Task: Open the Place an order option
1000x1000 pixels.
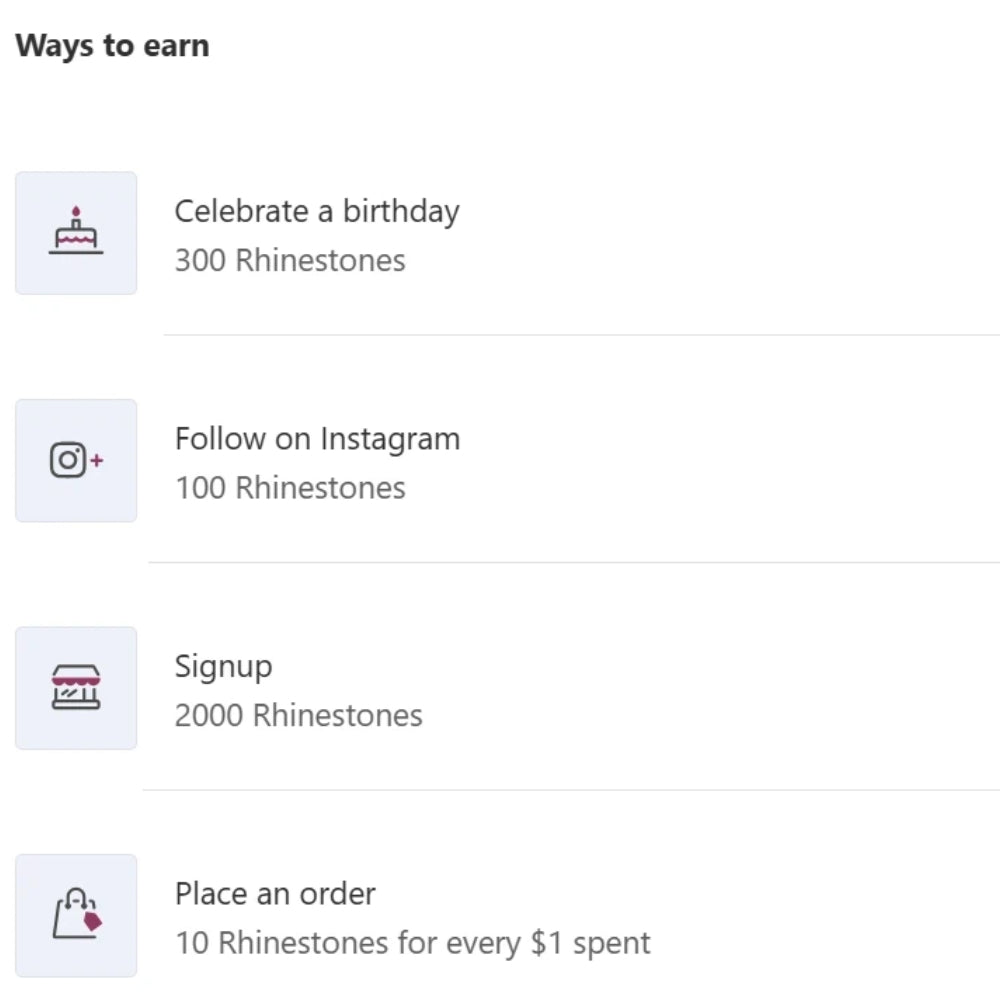Action: coord(275,894)
